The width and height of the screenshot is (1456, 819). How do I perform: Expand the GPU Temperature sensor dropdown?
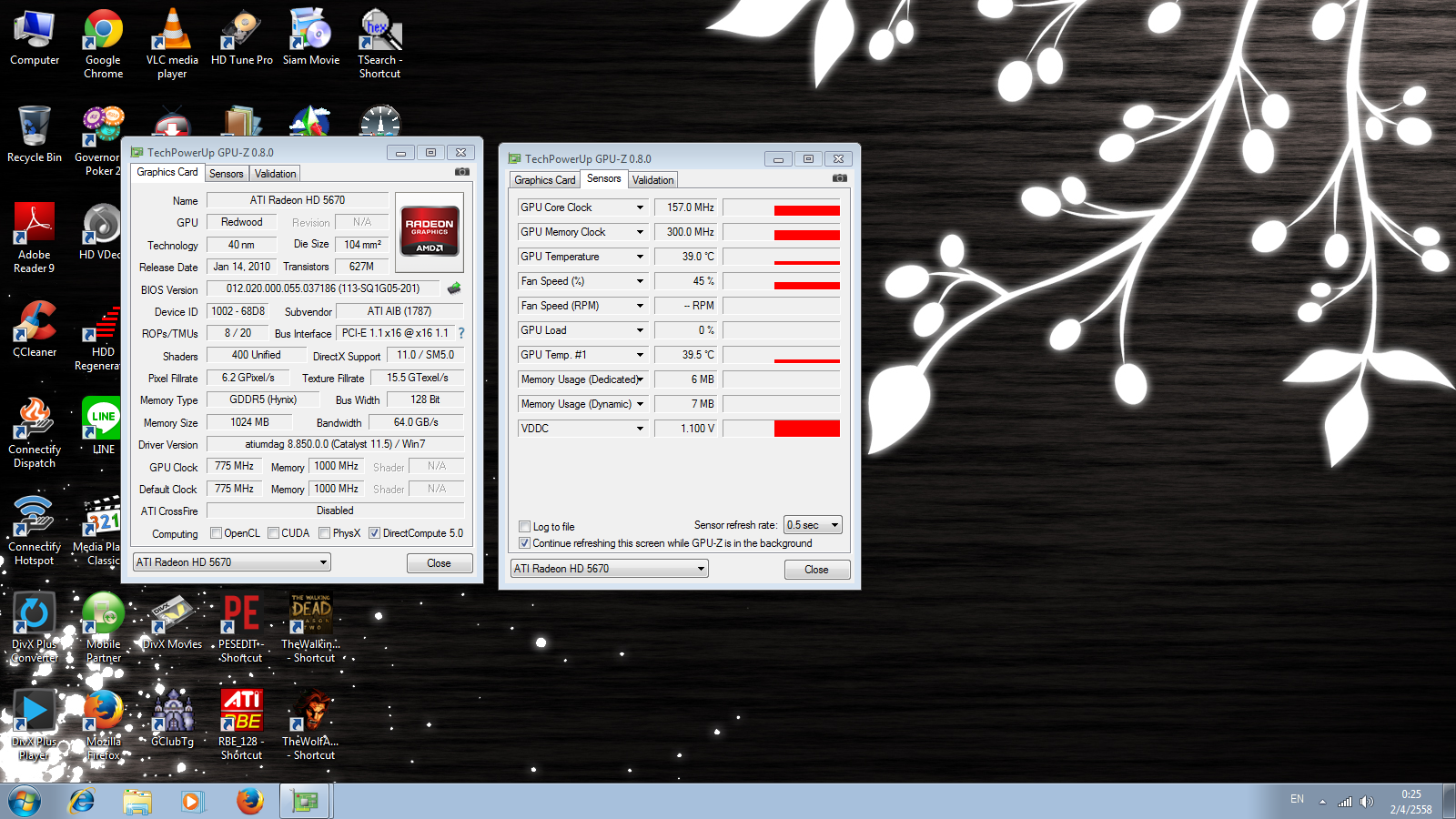(640, 257)
